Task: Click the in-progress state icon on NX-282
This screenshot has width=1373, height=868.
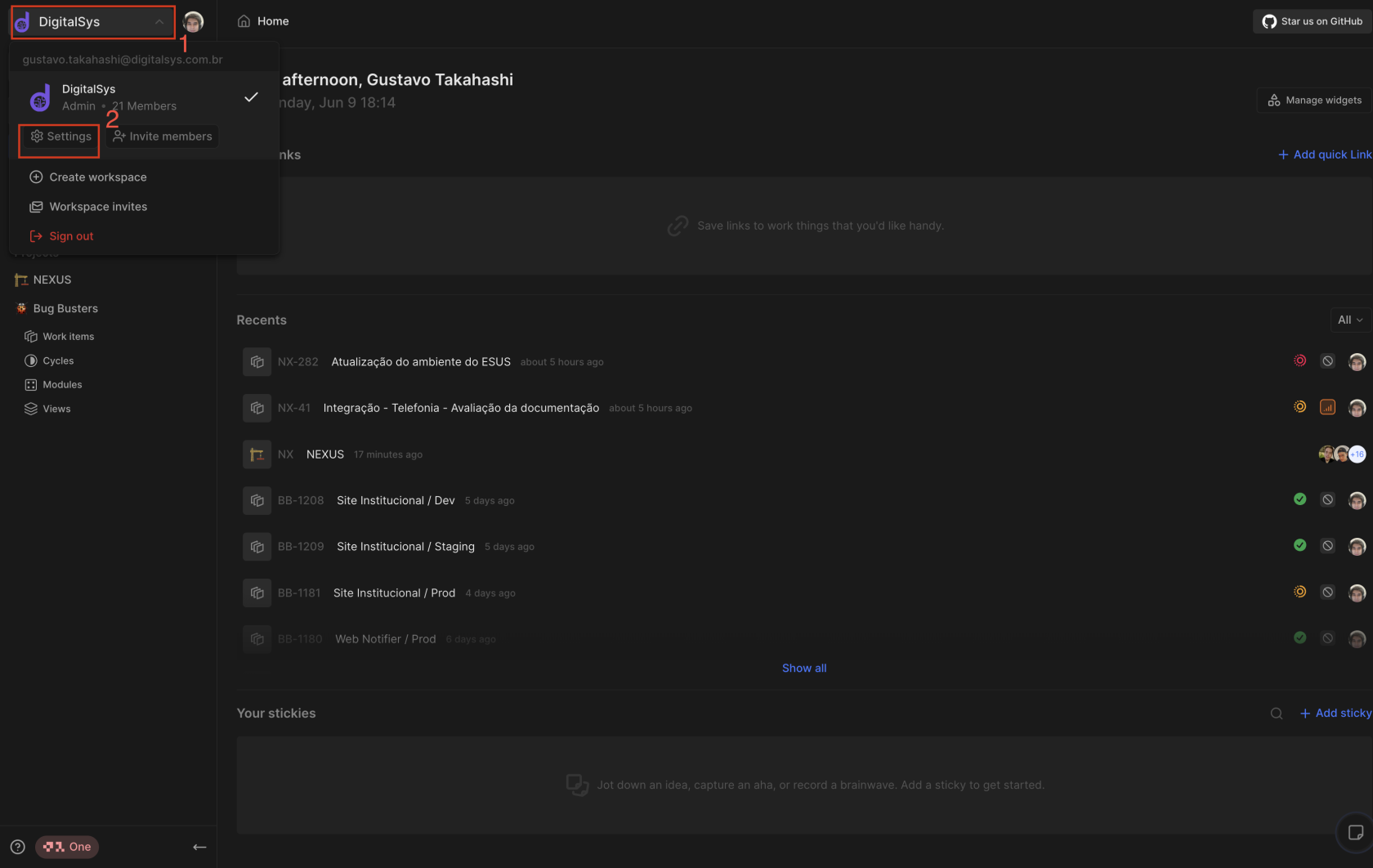Action: [1299, 361]
